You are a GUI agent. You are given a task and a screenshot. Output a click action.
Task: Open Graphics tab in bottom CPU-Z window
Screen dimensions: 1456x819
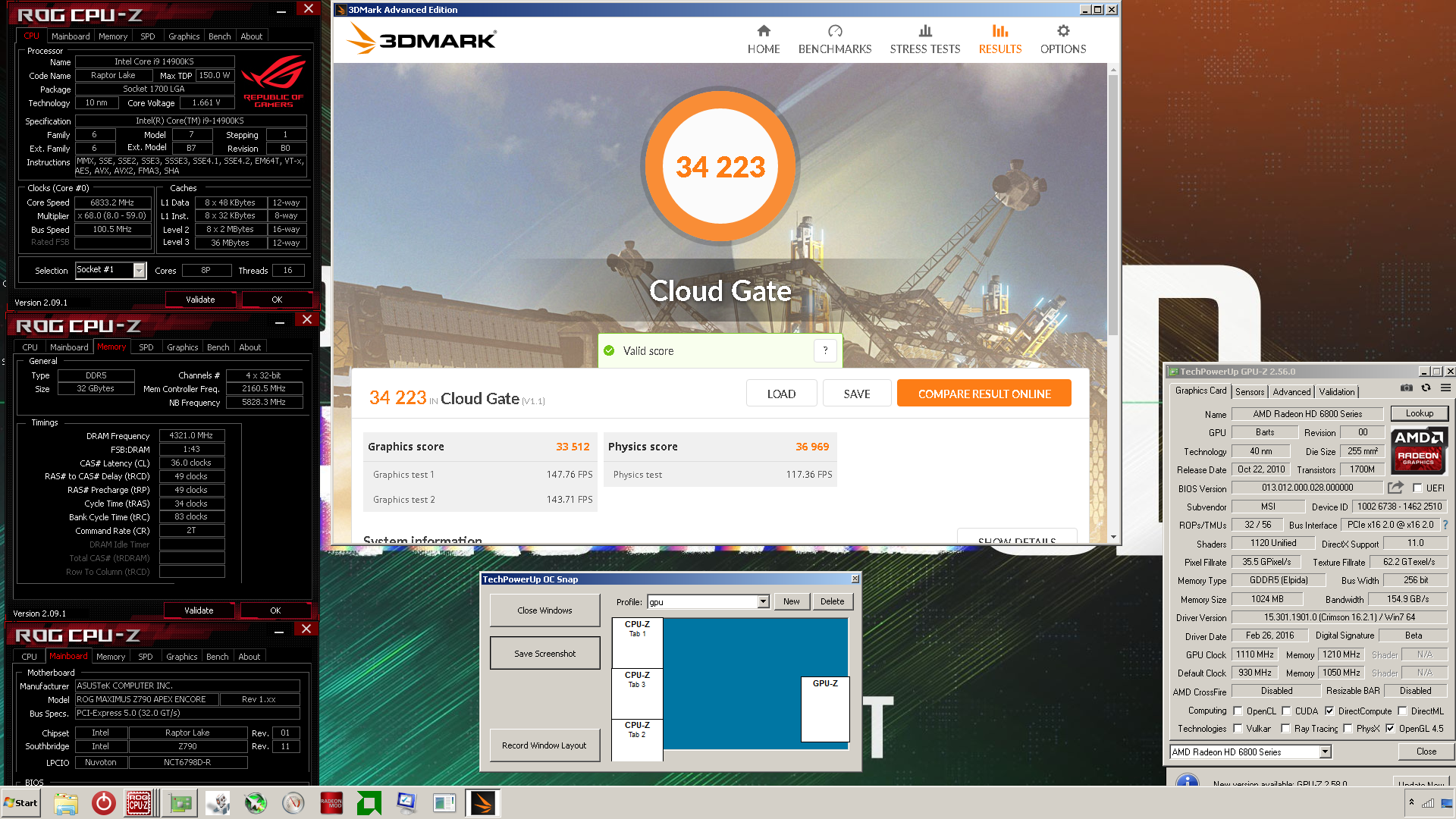coord(182,657)
